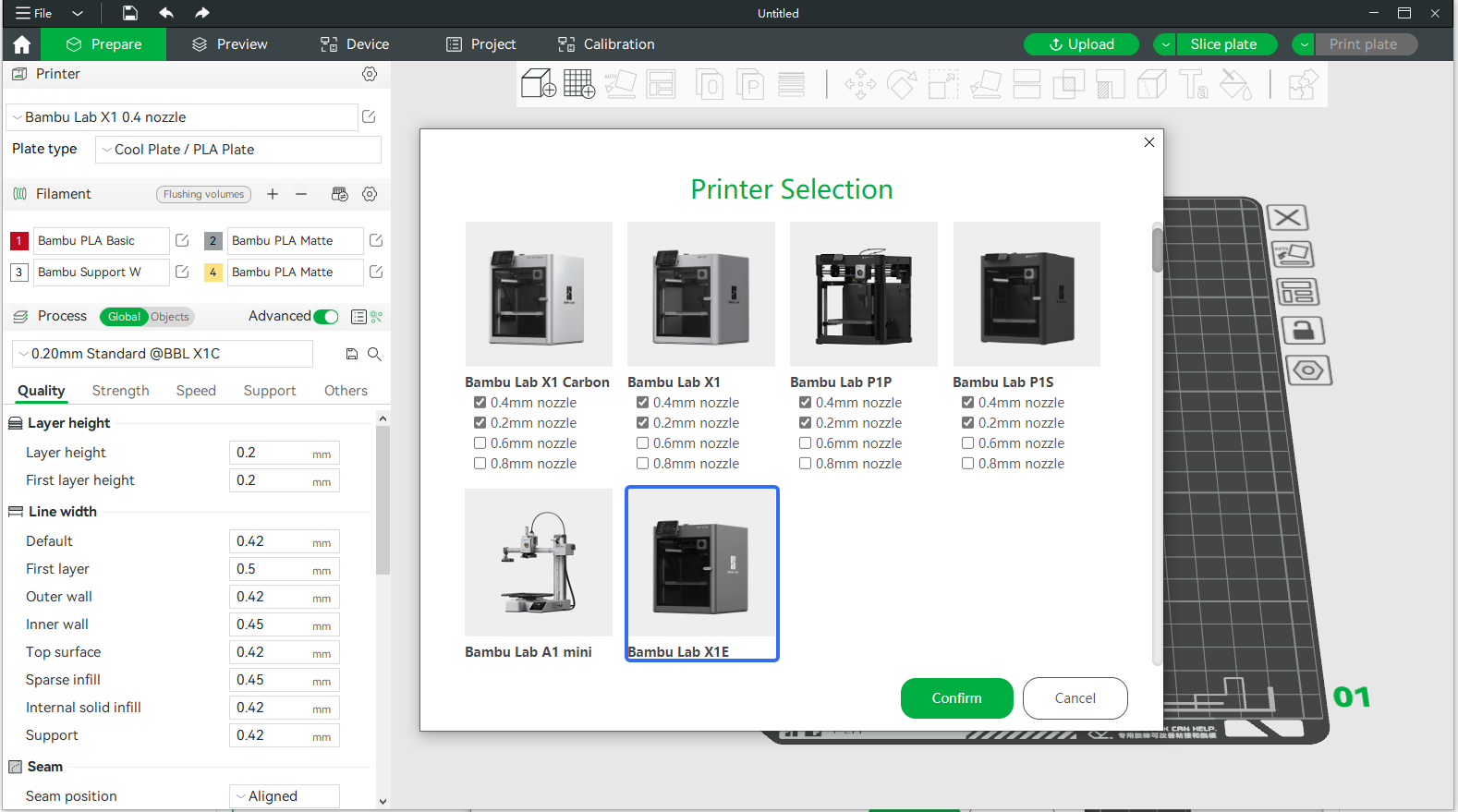
Task: Click the save process preset icon
Action: 352,354
